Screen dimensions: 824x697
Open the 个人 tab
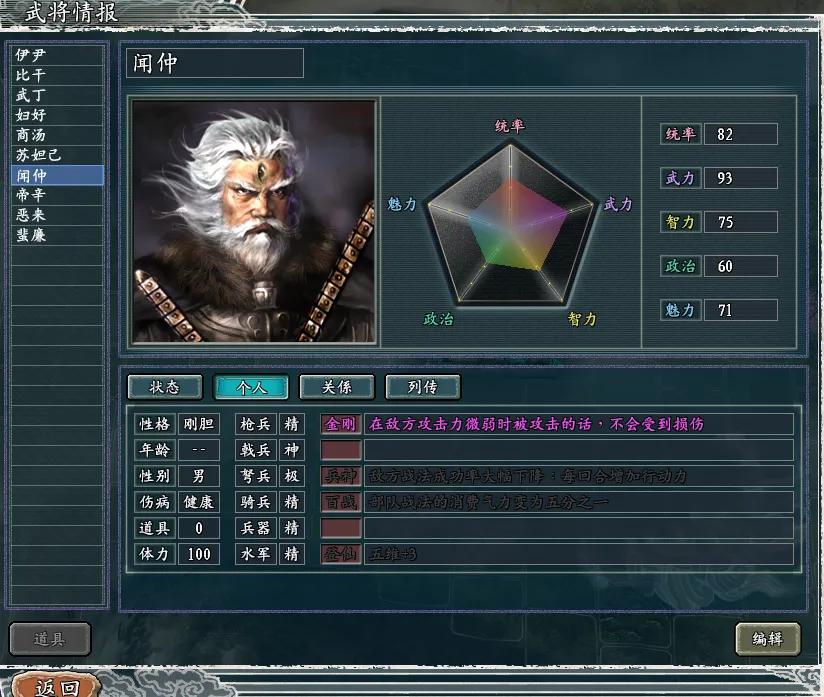click(x=251, y=387)
